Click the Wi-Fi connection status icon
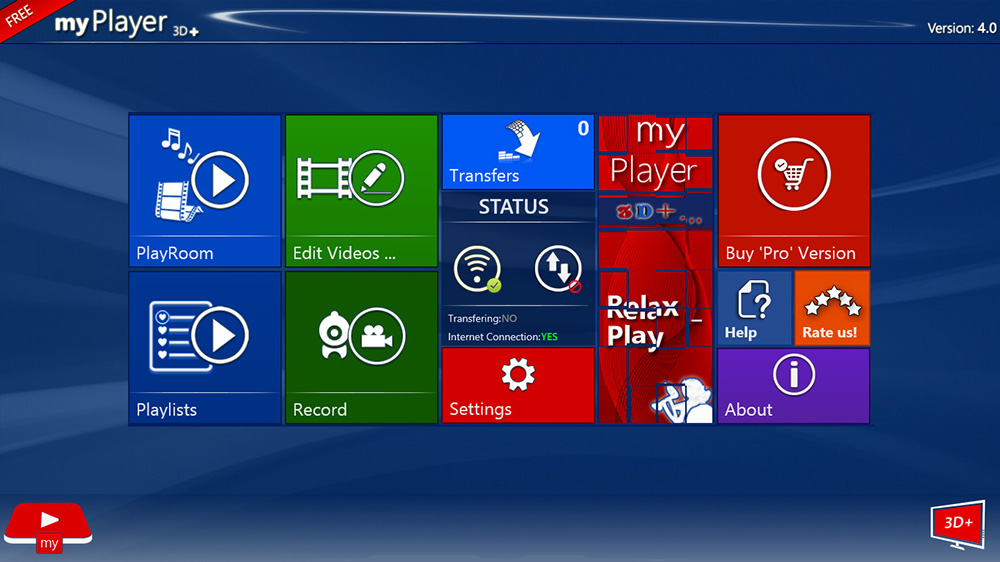The width and height of the screenshot is (1000, 562). click(x=476, y=270)
